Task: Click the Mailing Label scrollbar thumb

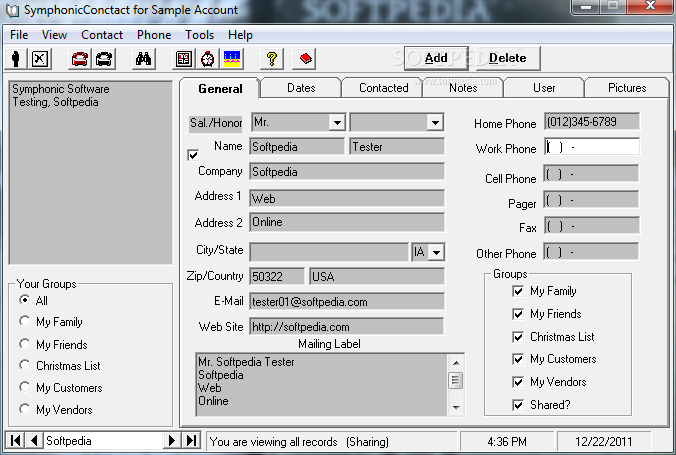Action: 456,380
